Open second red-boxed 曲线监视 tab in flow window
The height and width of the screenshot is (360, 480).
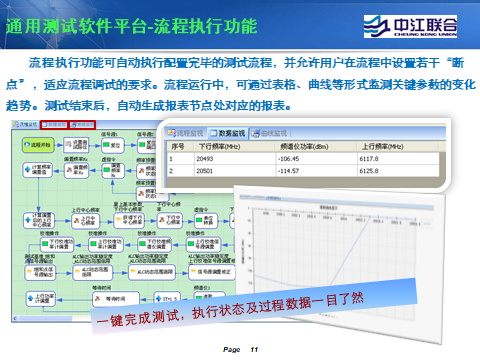[82, 125]
